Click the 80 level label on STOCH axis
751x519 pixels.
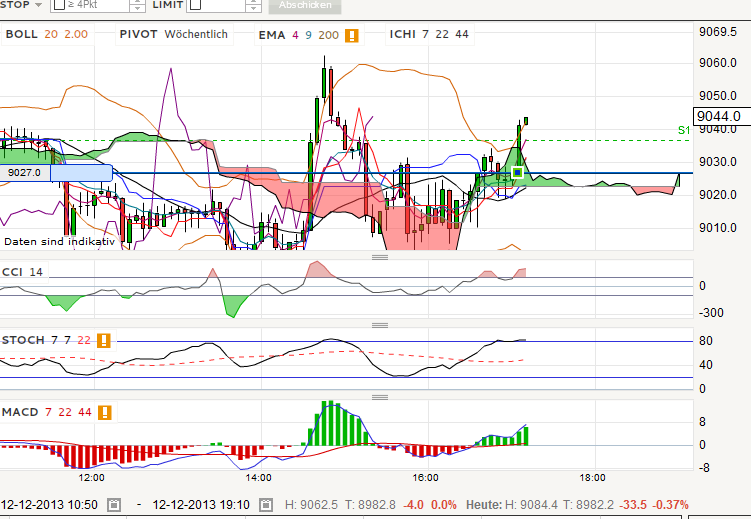(705, 341)
